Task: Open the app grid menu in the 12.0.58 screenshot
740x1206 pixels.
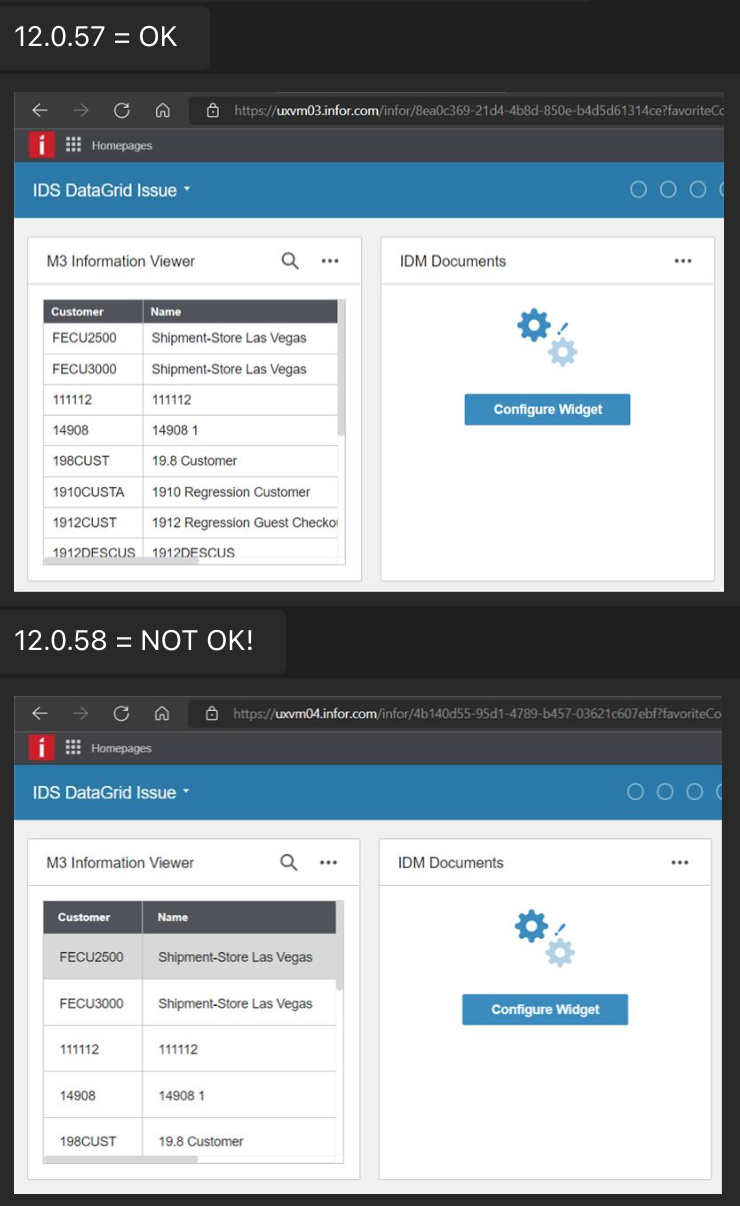Action: [72, 747]
